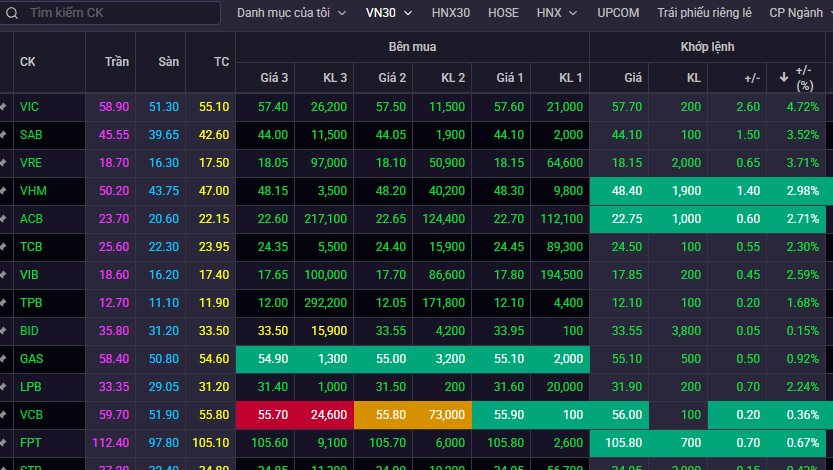833x470 pixels.
Task: Expand the Danh mục của tôi dropdown
Action: pyautogui.click(x=291, y=14)
